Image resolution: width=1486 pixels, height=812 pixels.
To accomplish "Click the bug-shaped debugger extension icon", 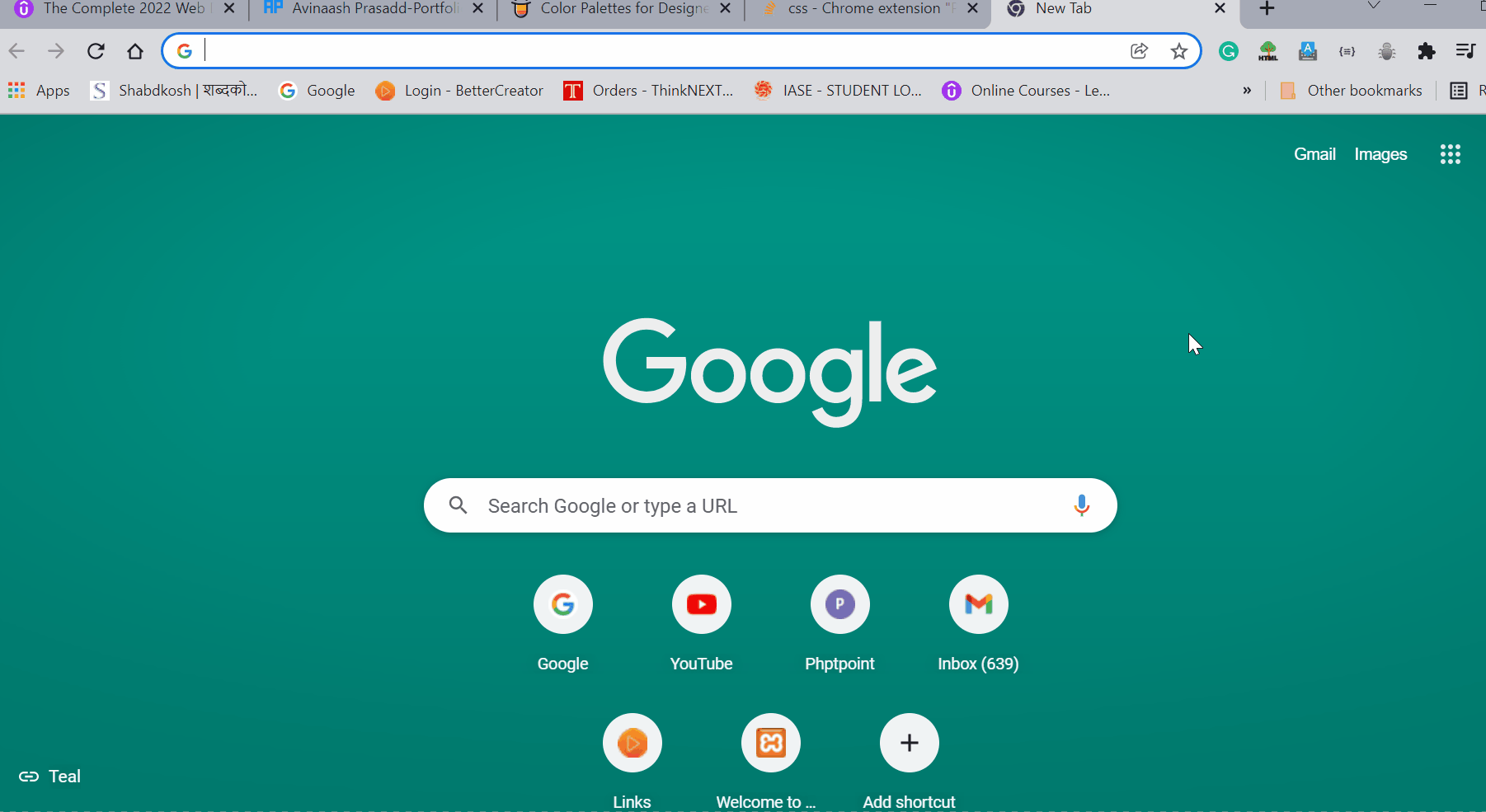I will [x=1387, y=50].
